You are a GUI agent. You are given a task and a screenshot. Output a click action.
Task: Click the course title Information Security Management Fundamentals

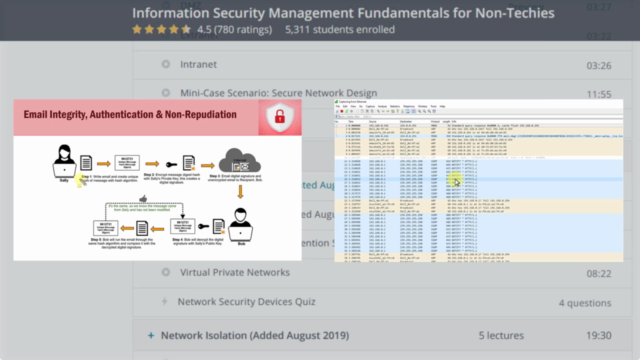[343, 13]
